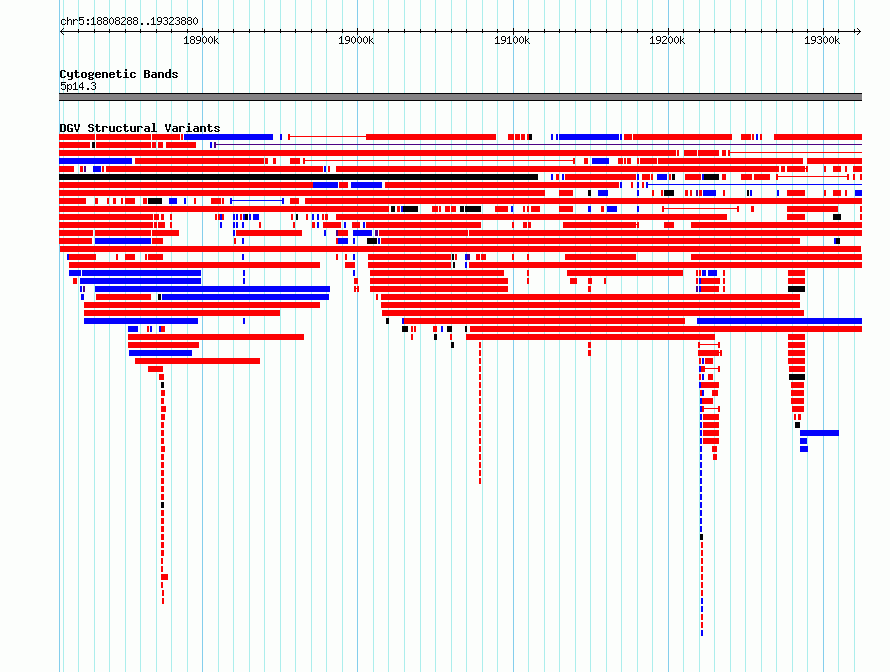Select the wider red block near bottom of left column
The image size is (890, 672).
click(165, 577)
